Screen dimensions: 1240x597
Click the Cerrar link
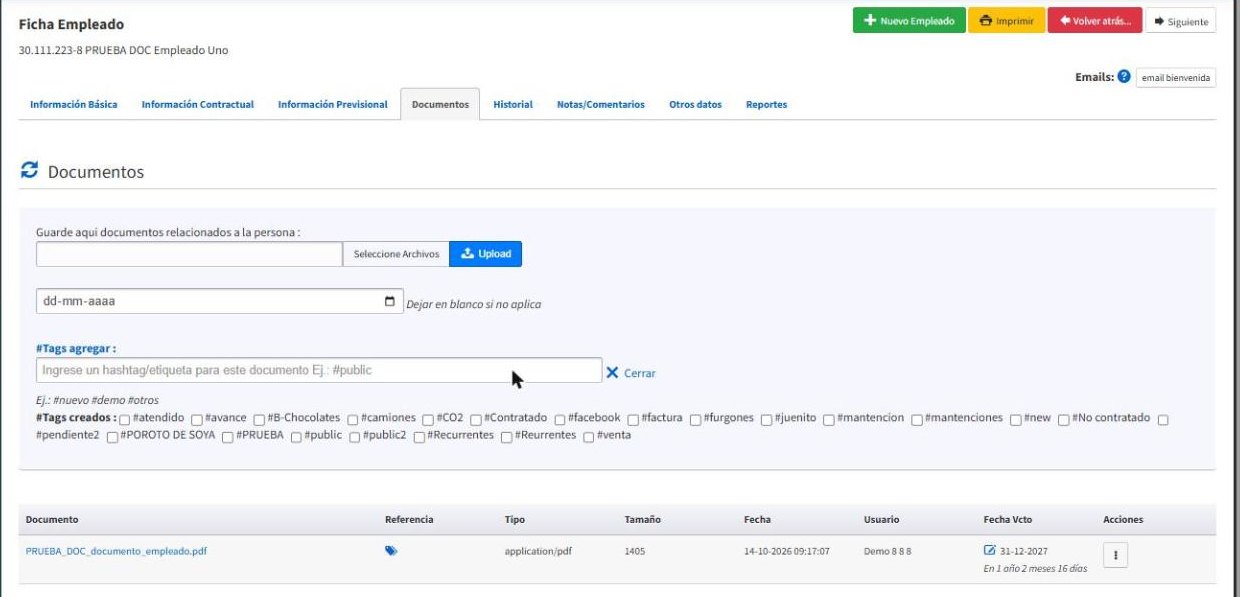point(640,373)
